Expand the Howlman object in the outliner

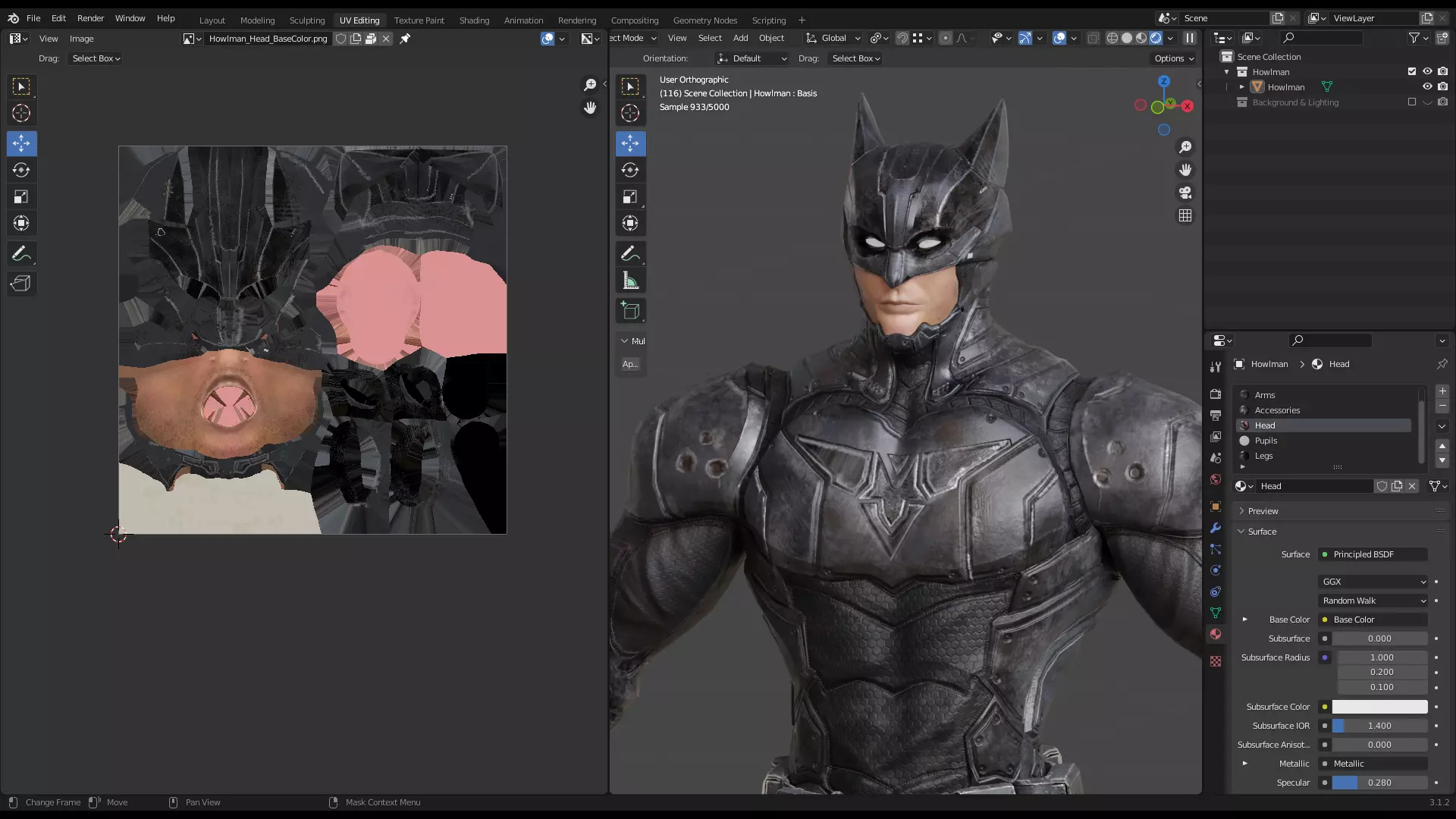tap(1242, 87)
